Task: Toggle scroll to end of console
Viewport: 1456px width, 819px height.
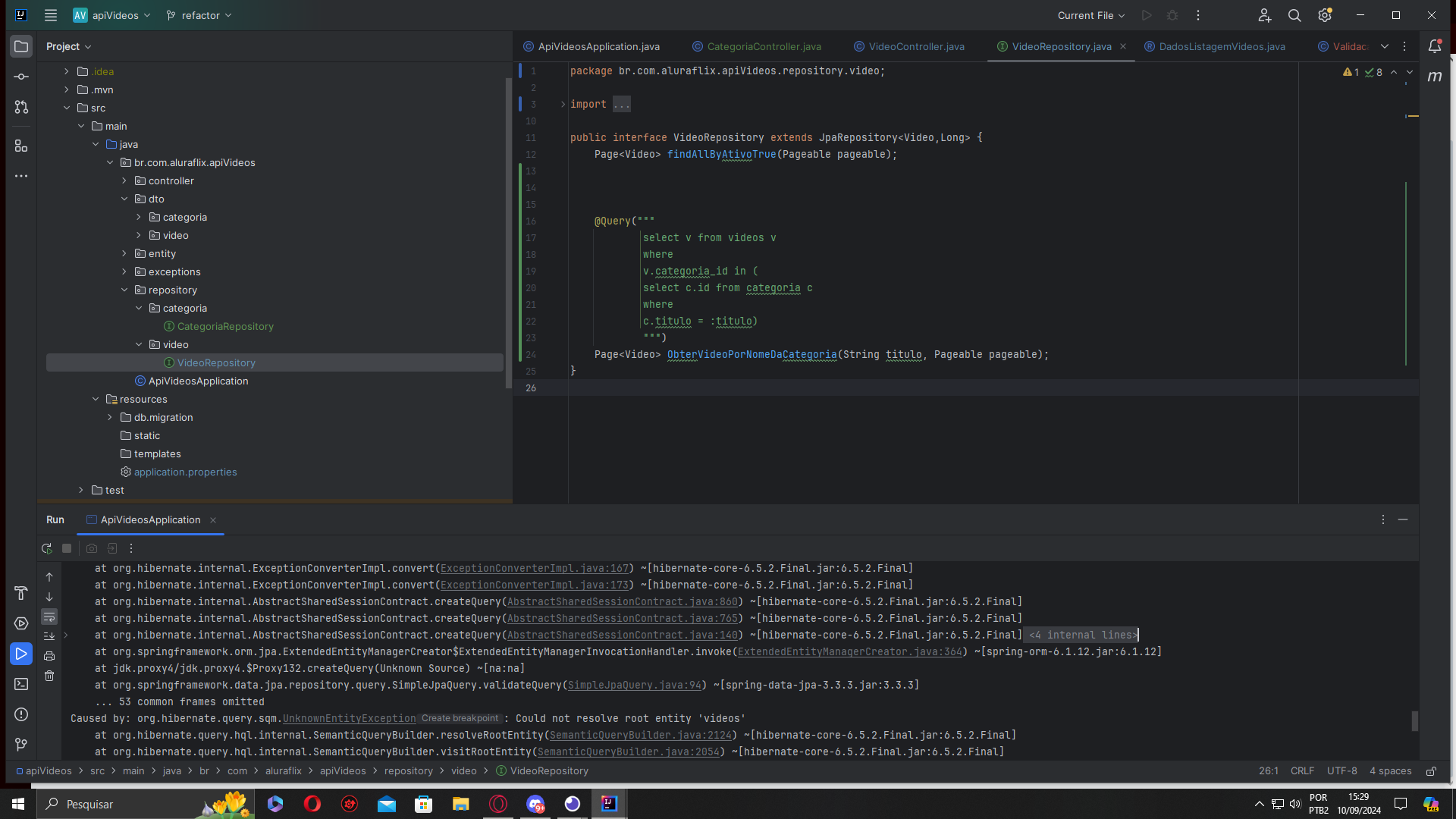Action: pyautogui.click(x=49, y=636)
